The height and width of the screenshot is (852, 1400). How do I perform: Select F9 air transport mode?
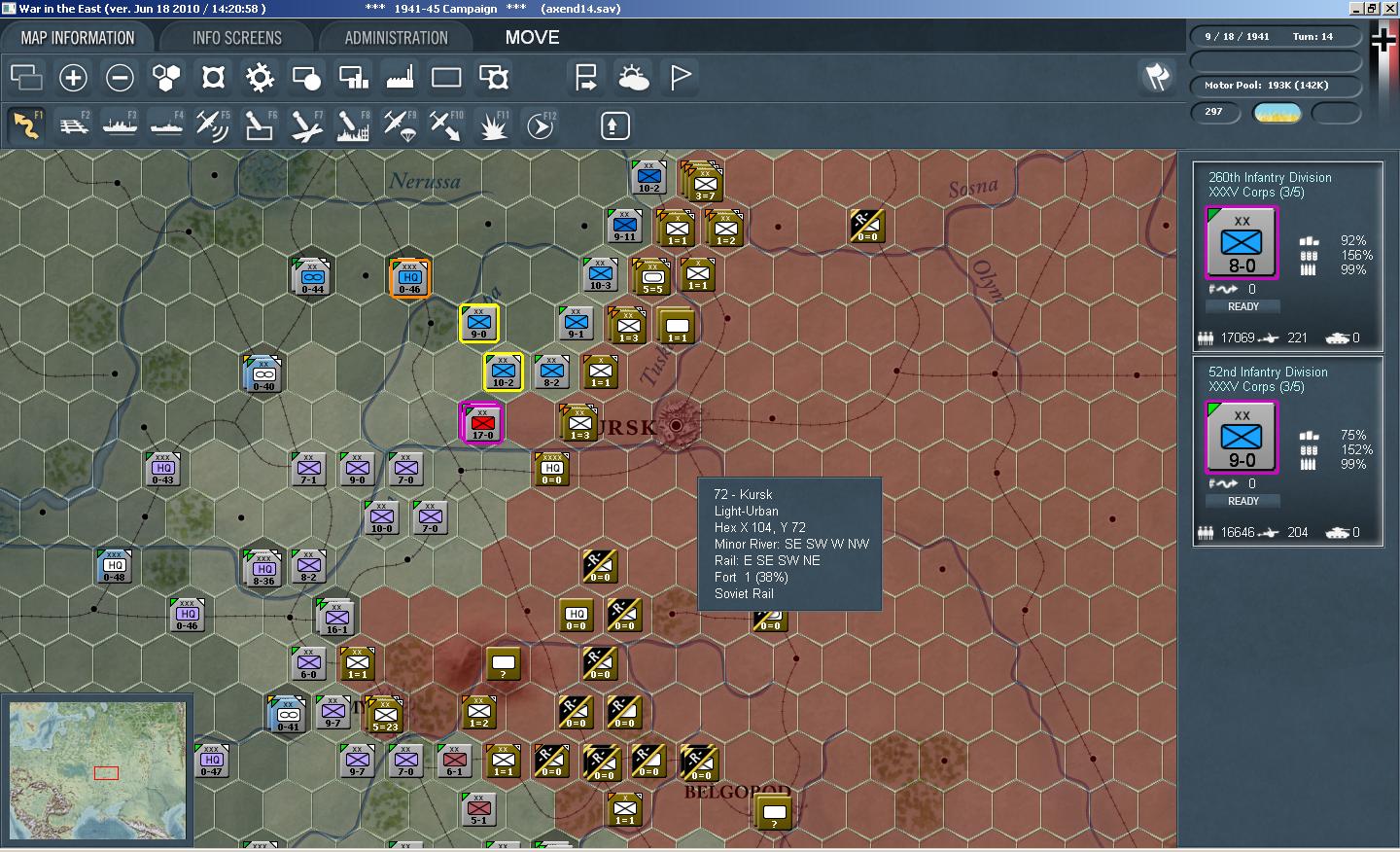tap(400, 125)
